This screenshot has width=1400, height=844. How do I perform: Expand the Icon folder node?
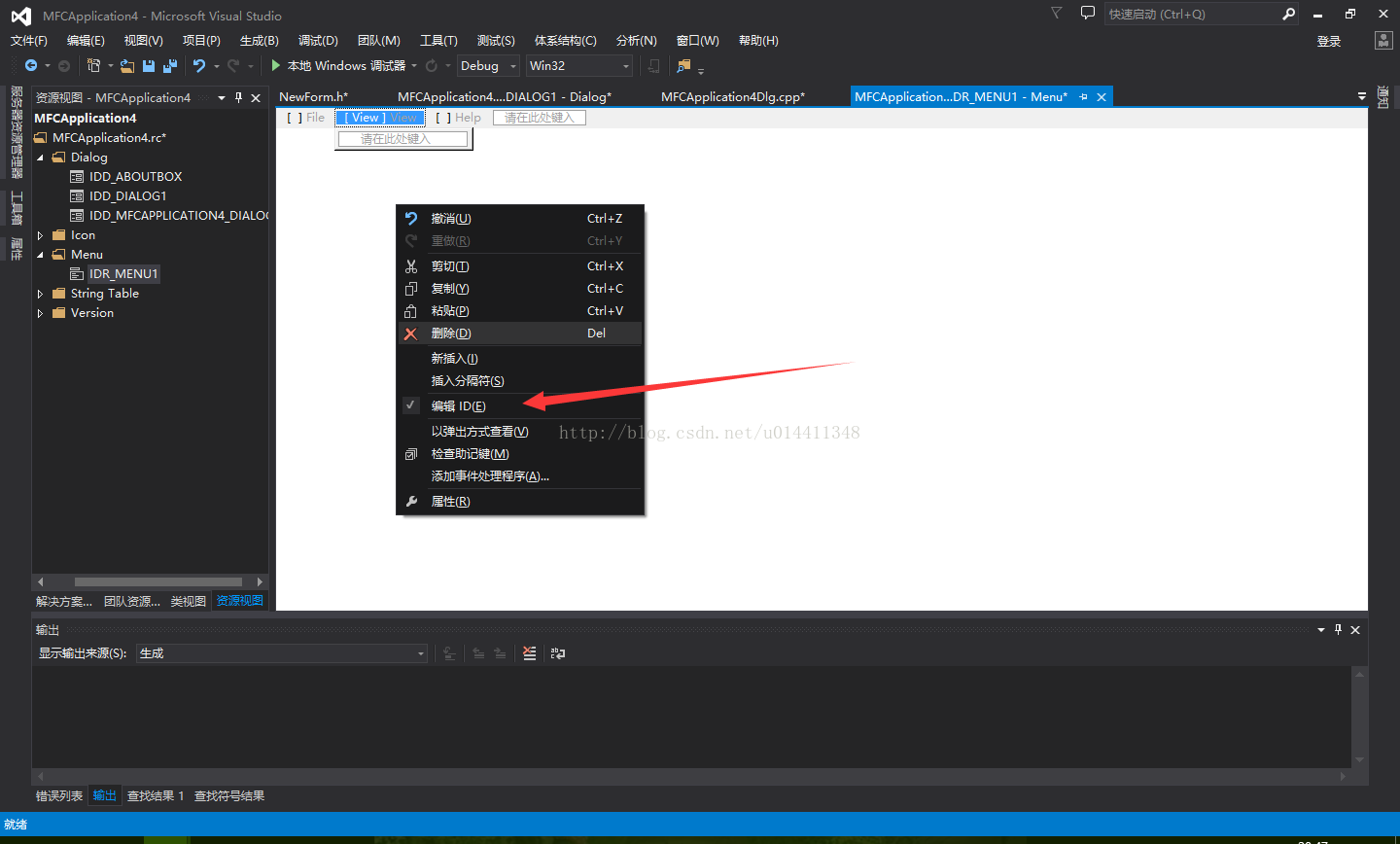coord(40,234)
